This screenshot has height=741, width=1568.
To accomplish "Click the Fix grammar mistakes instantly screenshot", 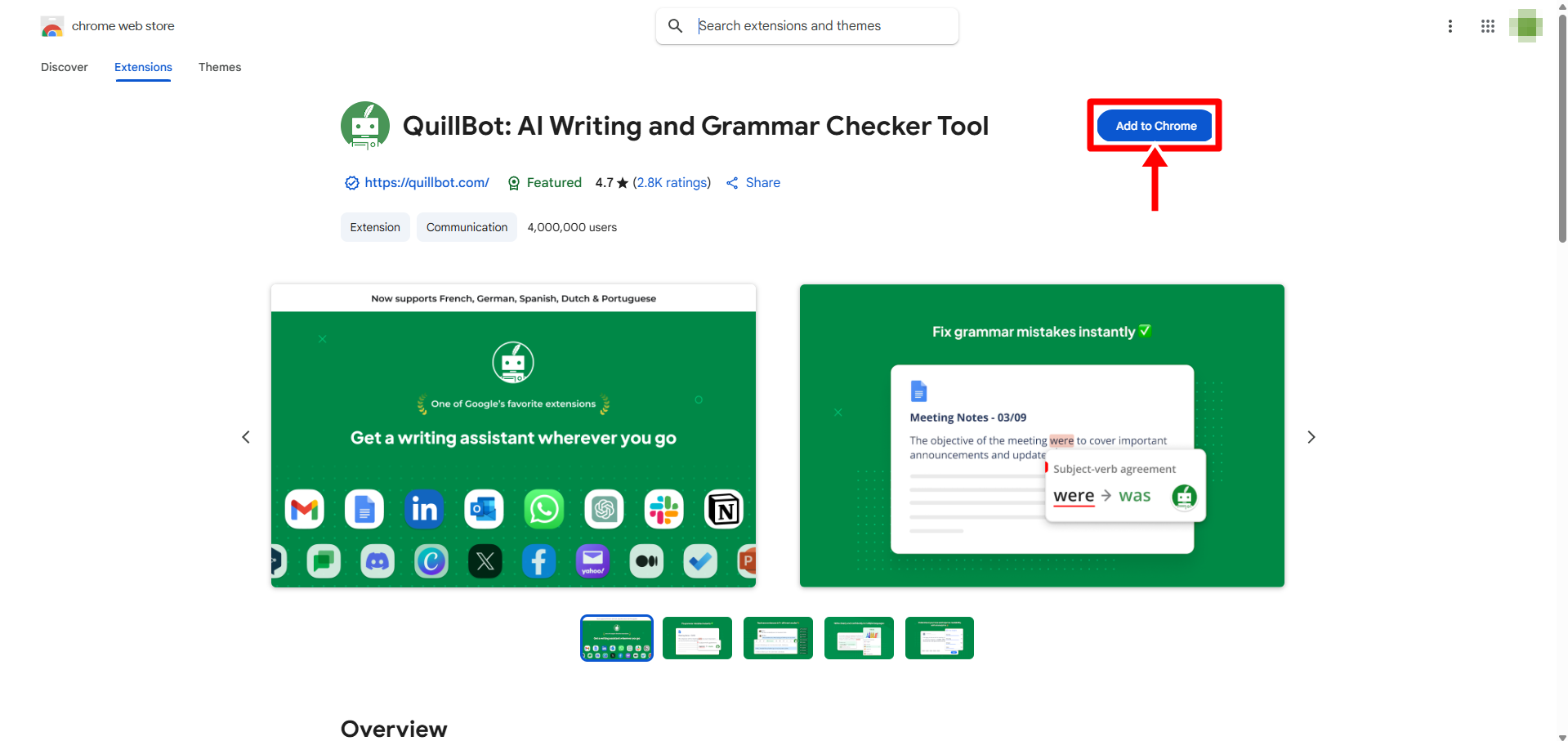I will 1042,435.
